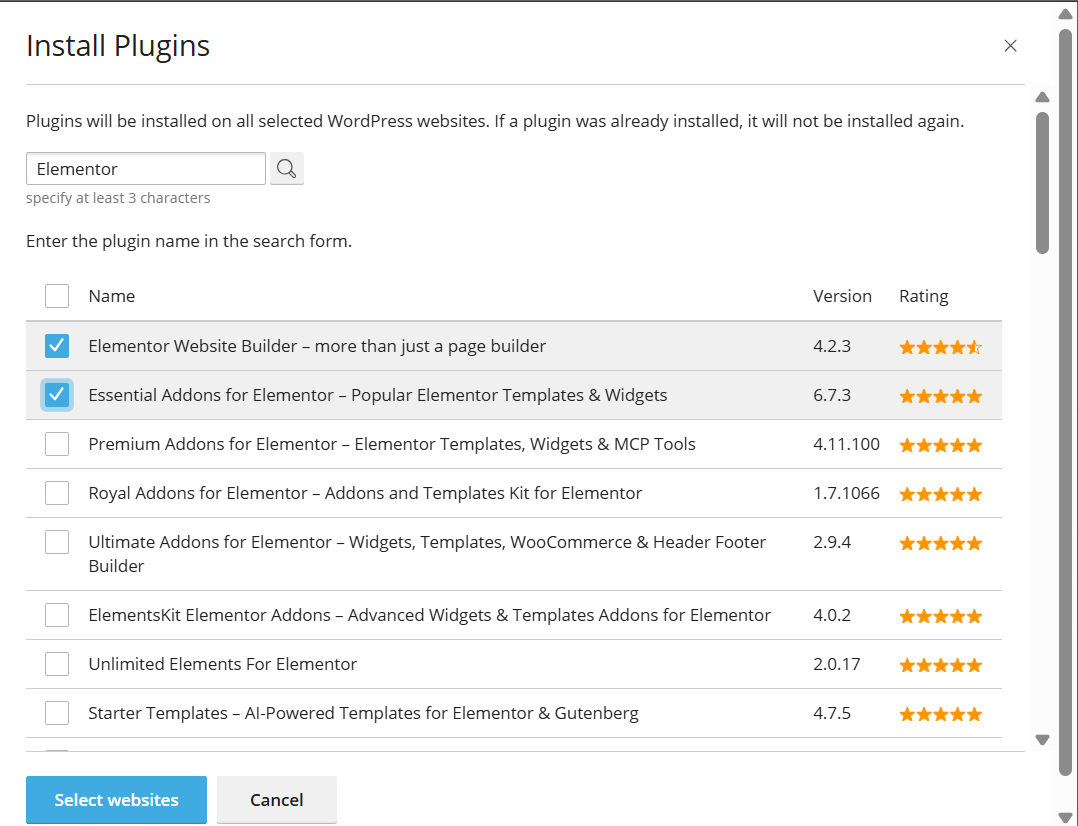
Task: Click Unlimited Elements For Elementor plugin name
Action: [223, 664]
